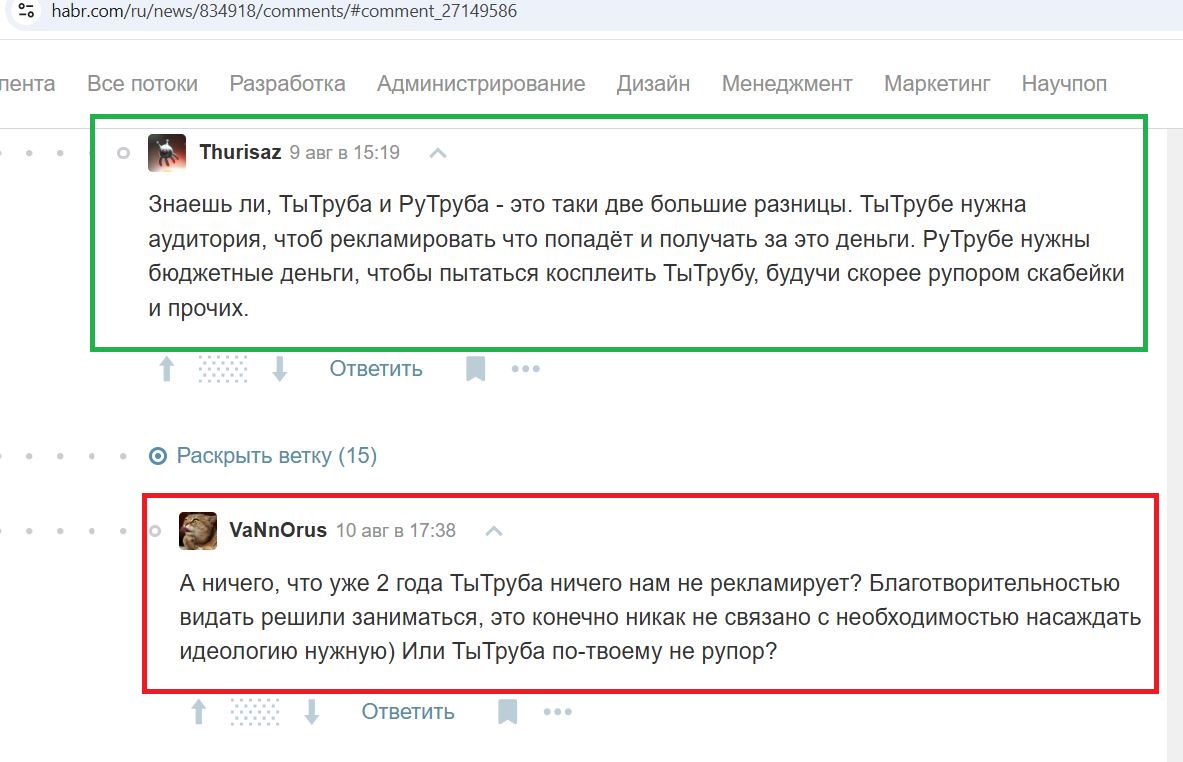The width and height of the screenshot is (1183, 762).
Task: Switch to the Научпоп section
Action: click(1065, 83)
